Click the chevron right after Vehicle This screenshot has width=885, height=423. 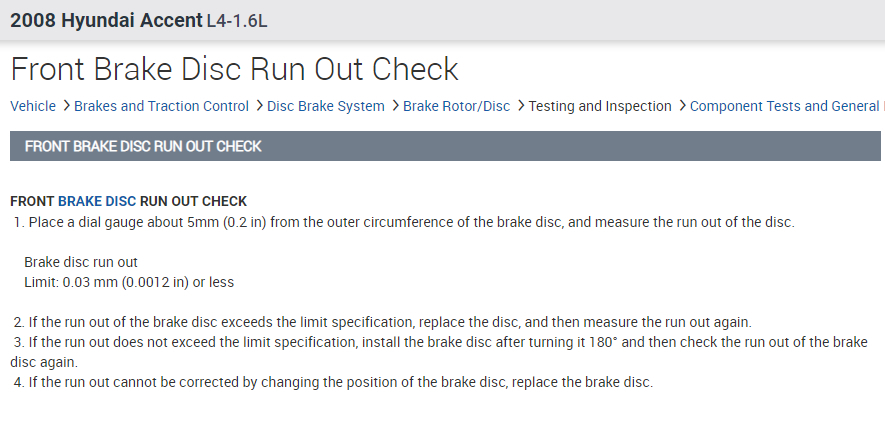coord(66,105)
